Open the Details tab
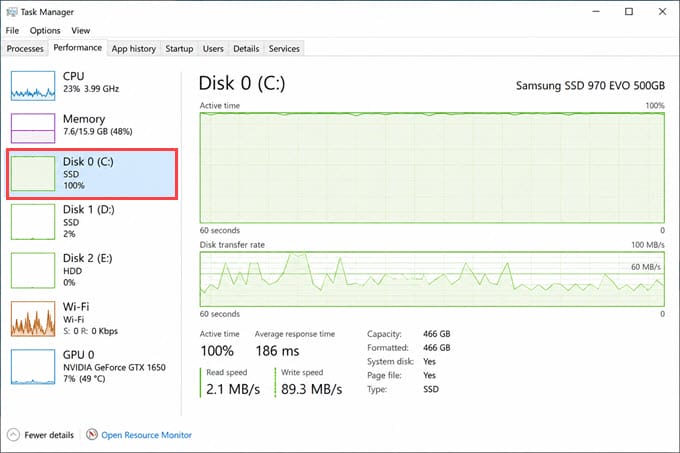Viewport: 680px width, 453px height. (246, 49)
